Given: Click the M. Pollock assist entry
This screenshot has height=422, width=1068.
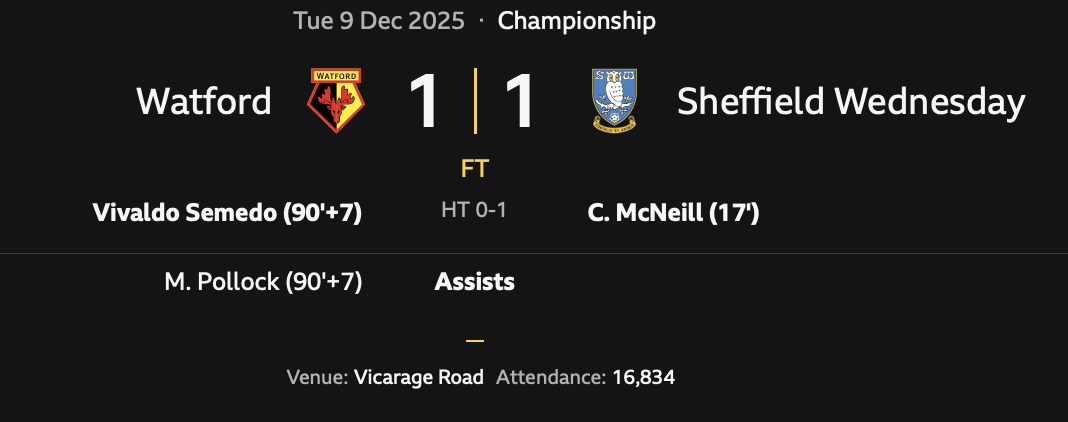Looking at the screenshot, I should pos(263,282).
